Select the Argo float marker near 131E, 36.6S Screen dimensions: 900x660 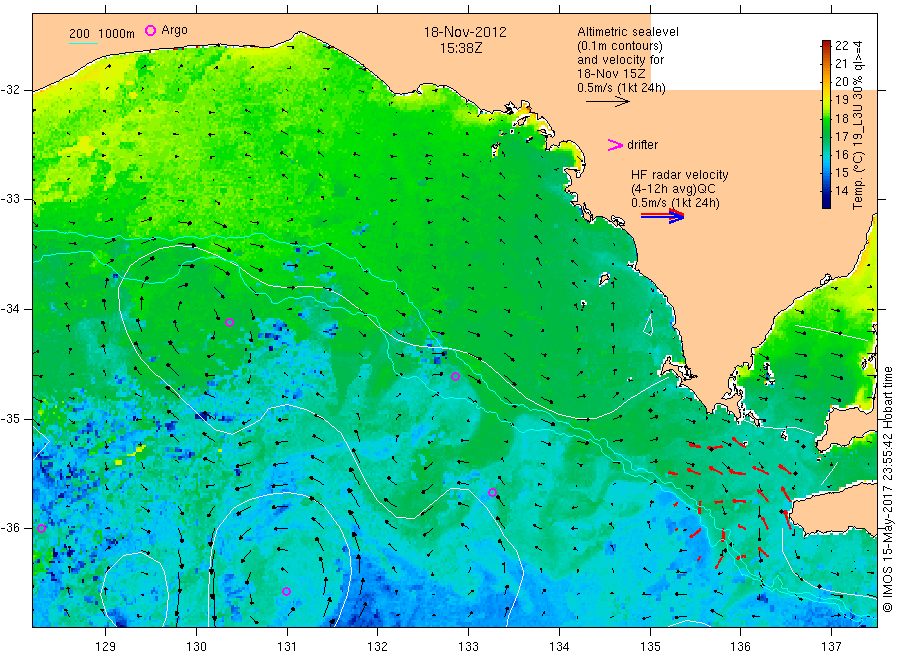286,591
